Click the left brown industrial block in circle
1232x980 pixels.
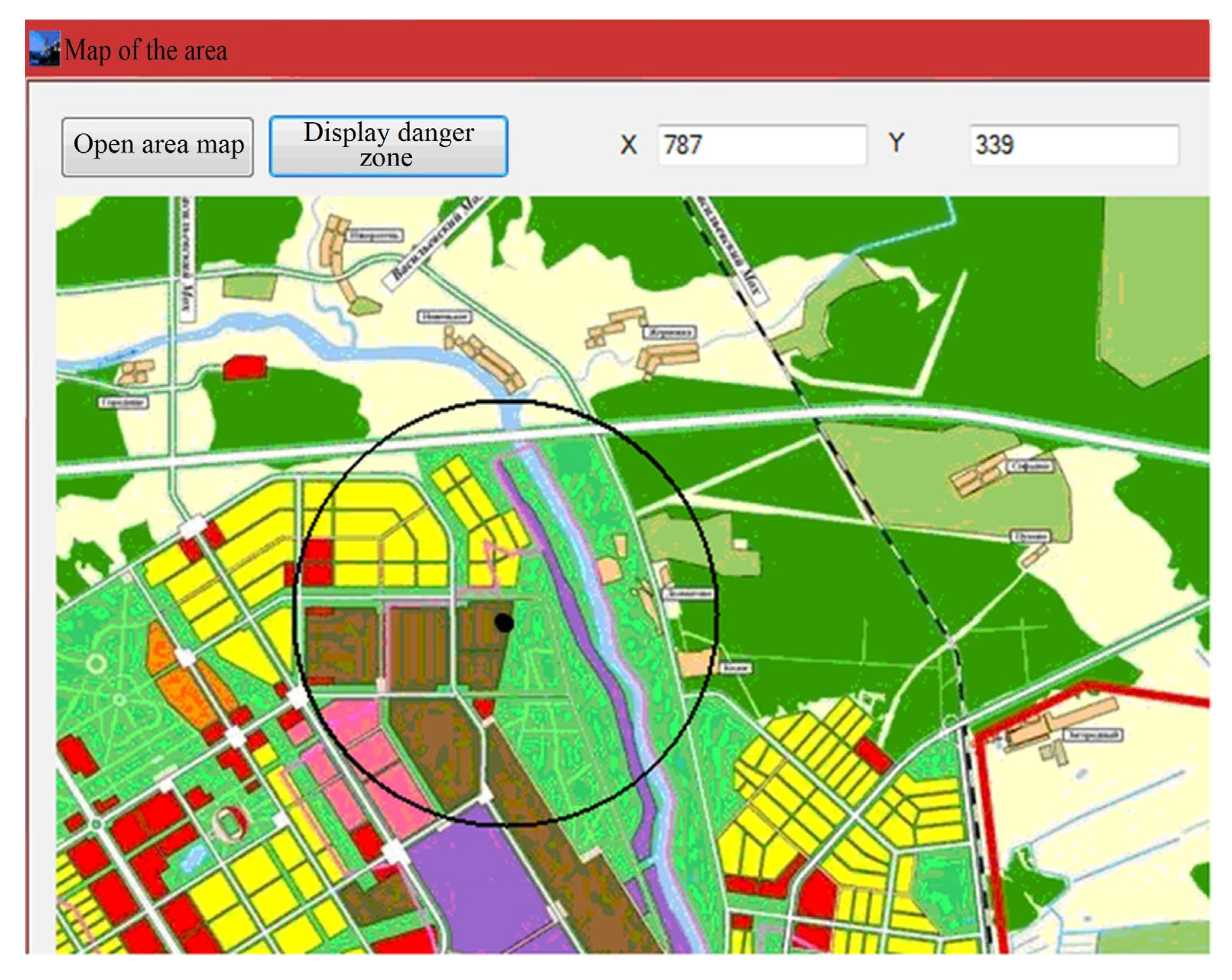pyautogui.click(x=341, y=646)
